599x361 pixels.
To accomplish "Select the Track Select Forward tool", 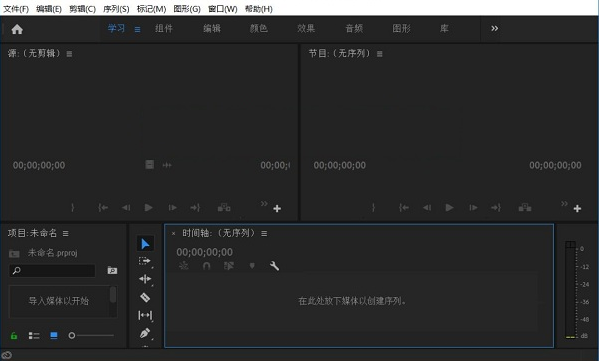I will (x=145, y=261).
